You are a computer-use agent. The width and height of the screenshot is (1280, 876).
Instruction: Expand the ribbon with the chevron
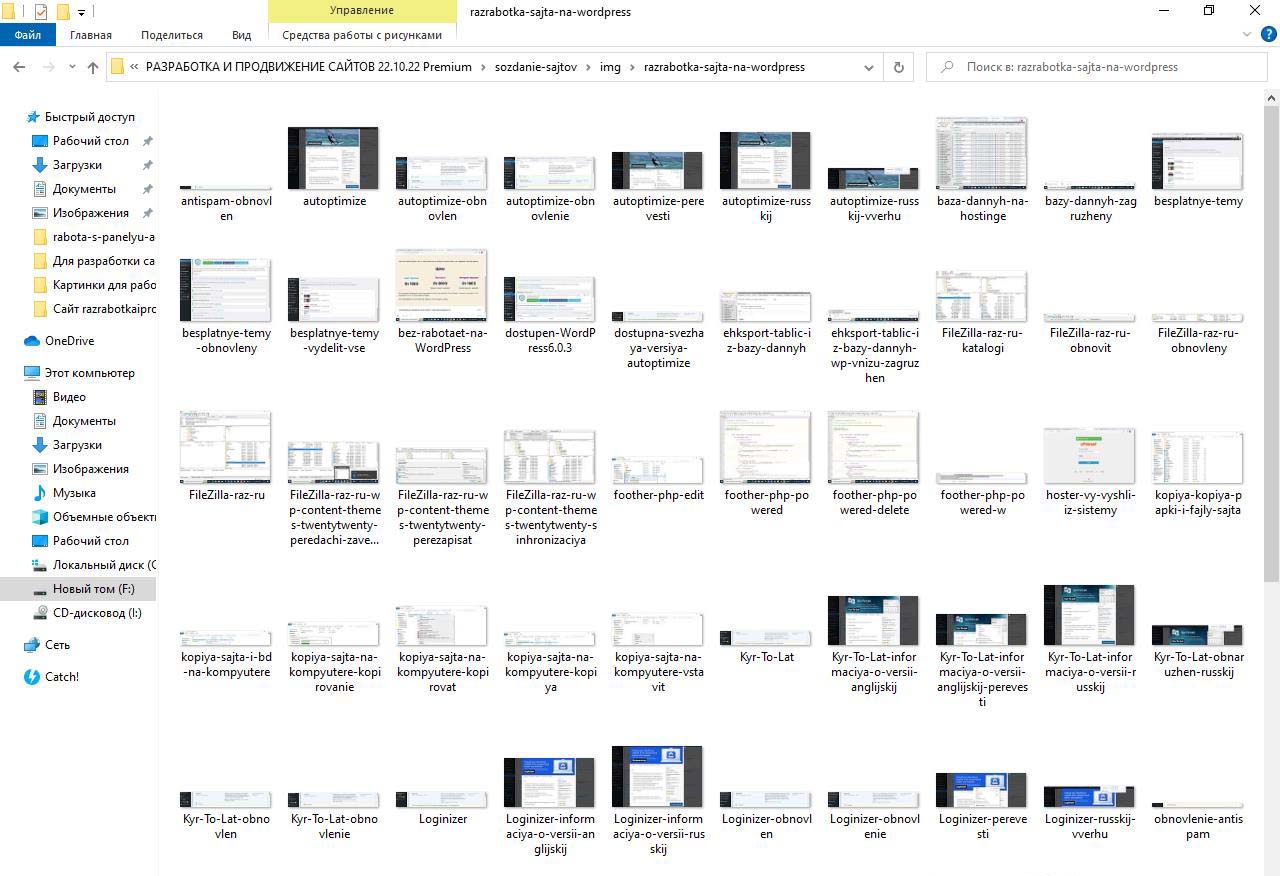(x=1246, y=35)
